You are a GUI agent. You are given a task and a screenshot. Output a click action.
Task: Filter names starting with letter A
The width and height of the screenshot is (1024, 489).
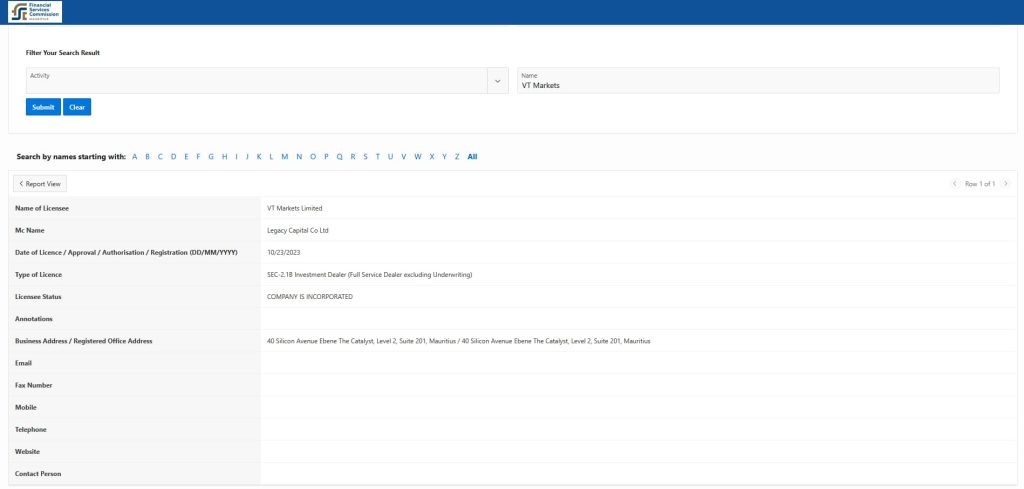(135, 157)
